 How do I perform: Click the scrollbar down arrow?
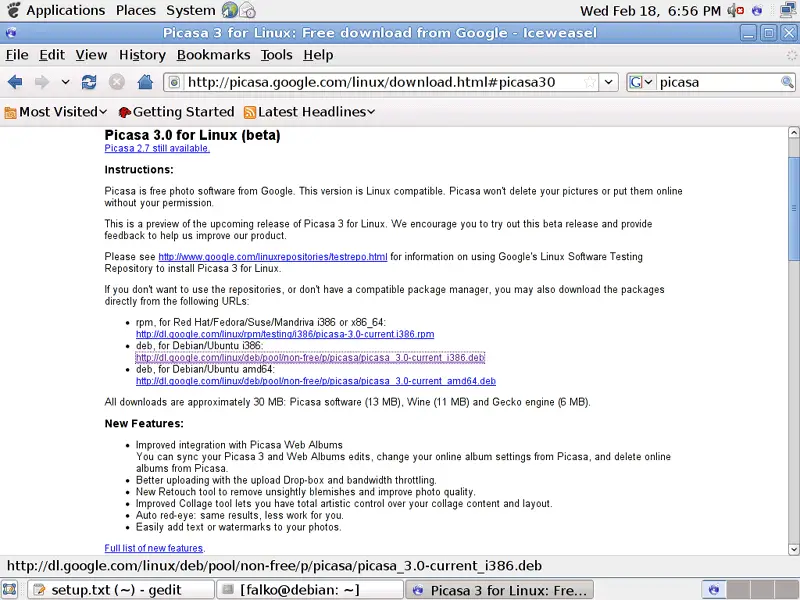793,549
